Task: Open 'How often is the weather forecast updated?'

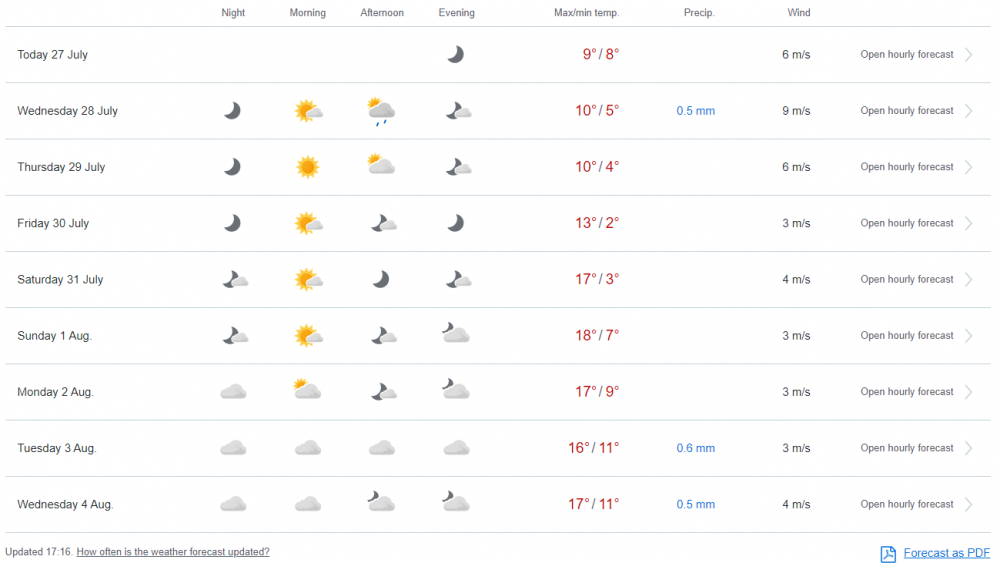Action: pos(173,552)
